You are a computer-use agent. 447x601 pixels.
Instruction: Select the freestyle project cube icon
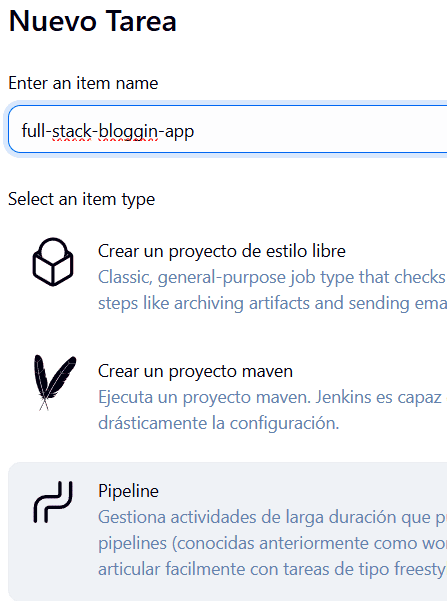point(53,262)
